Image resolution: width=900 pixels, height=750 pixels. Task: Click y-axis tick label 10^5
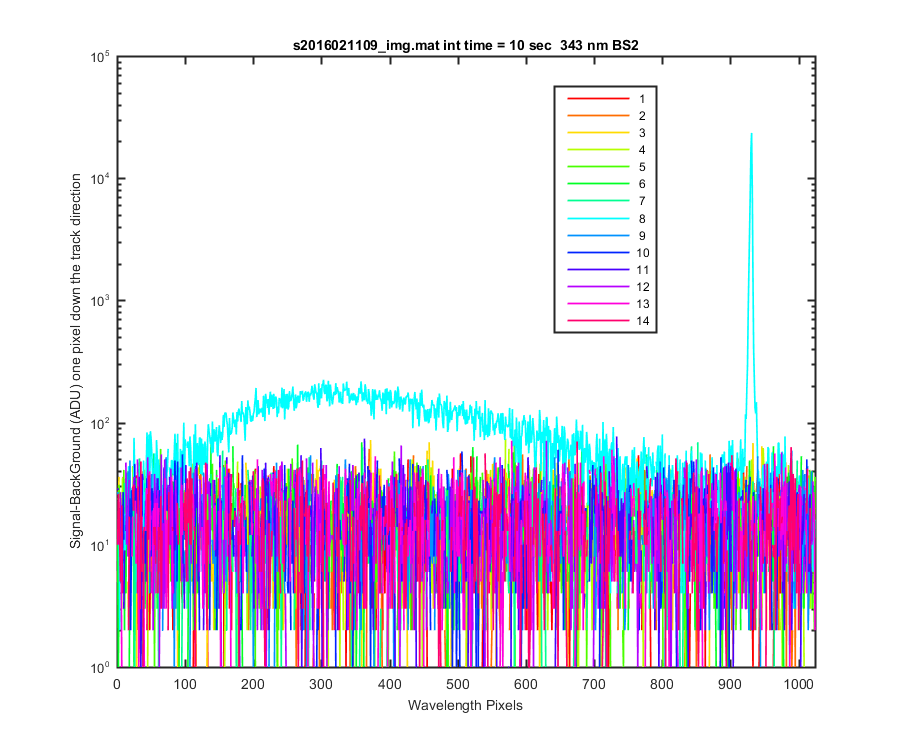coord(100,57)
